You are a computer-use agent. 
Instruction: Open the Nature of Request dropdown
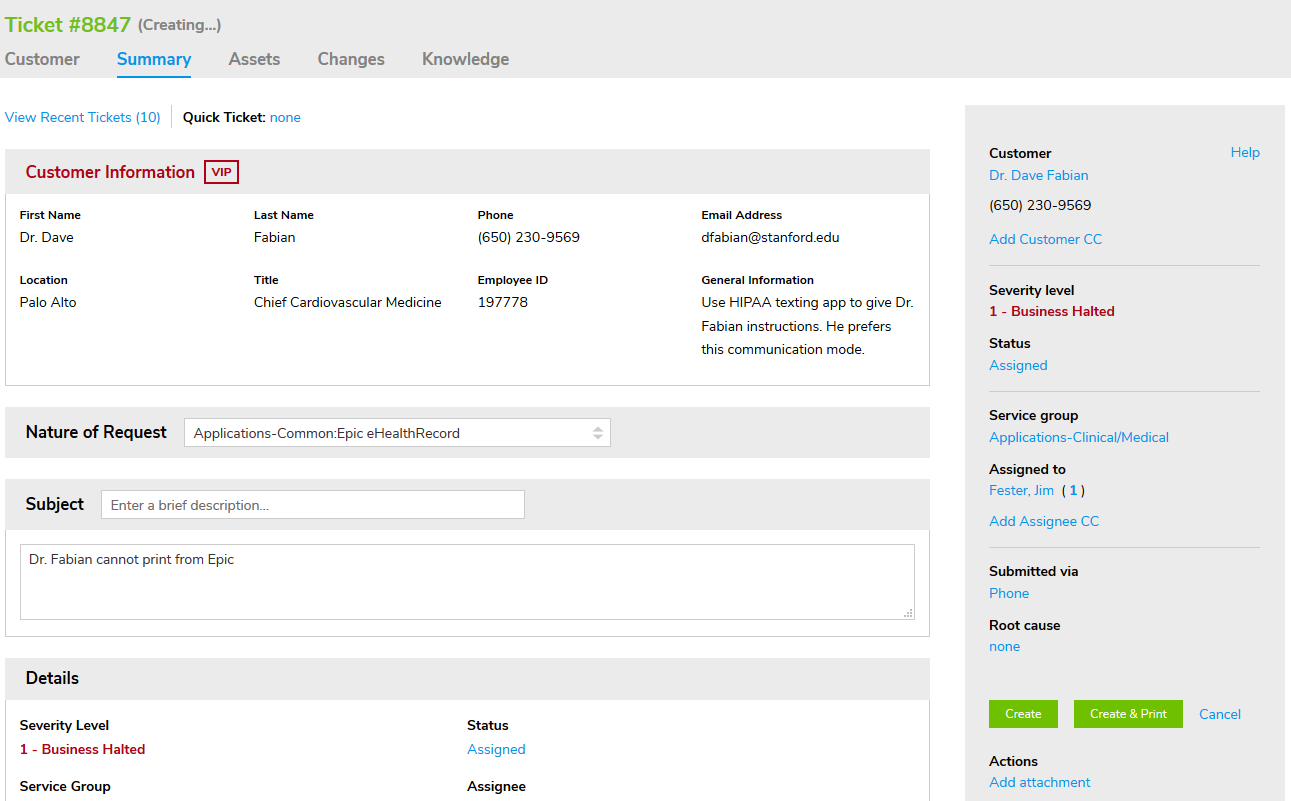[x=397, y=433]
